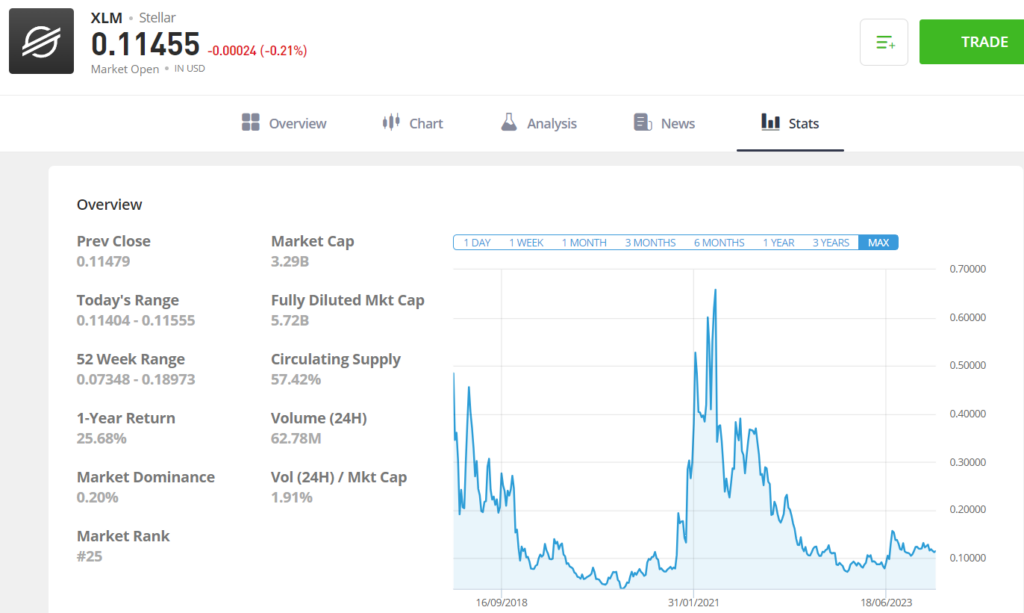This screenshot has height=613, width=1024.
Task: Click the candlestick Chart icon
Action: 391,121
